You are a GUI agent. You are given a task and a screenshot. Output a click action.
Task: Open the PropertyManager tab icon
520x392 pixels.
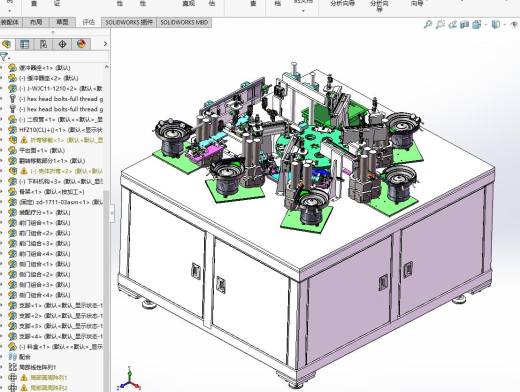[x=25, y=44]
